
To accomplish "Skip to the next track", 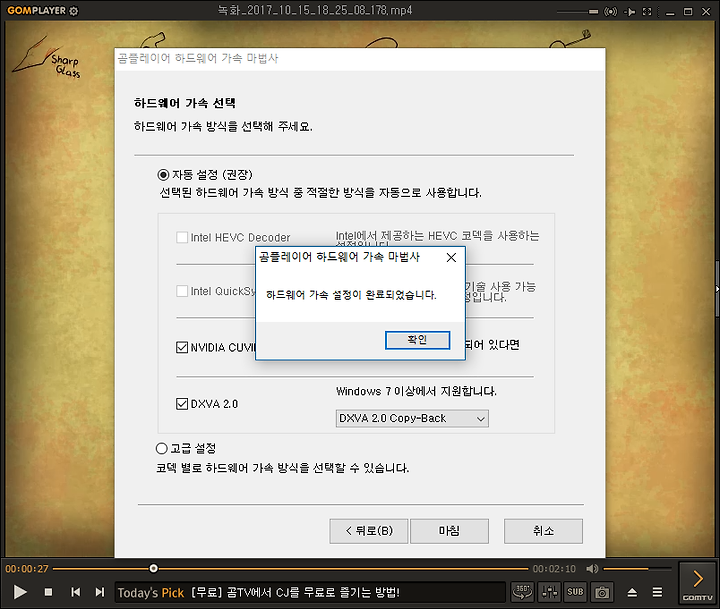I will pyautogui.click(x=100, y=592).
